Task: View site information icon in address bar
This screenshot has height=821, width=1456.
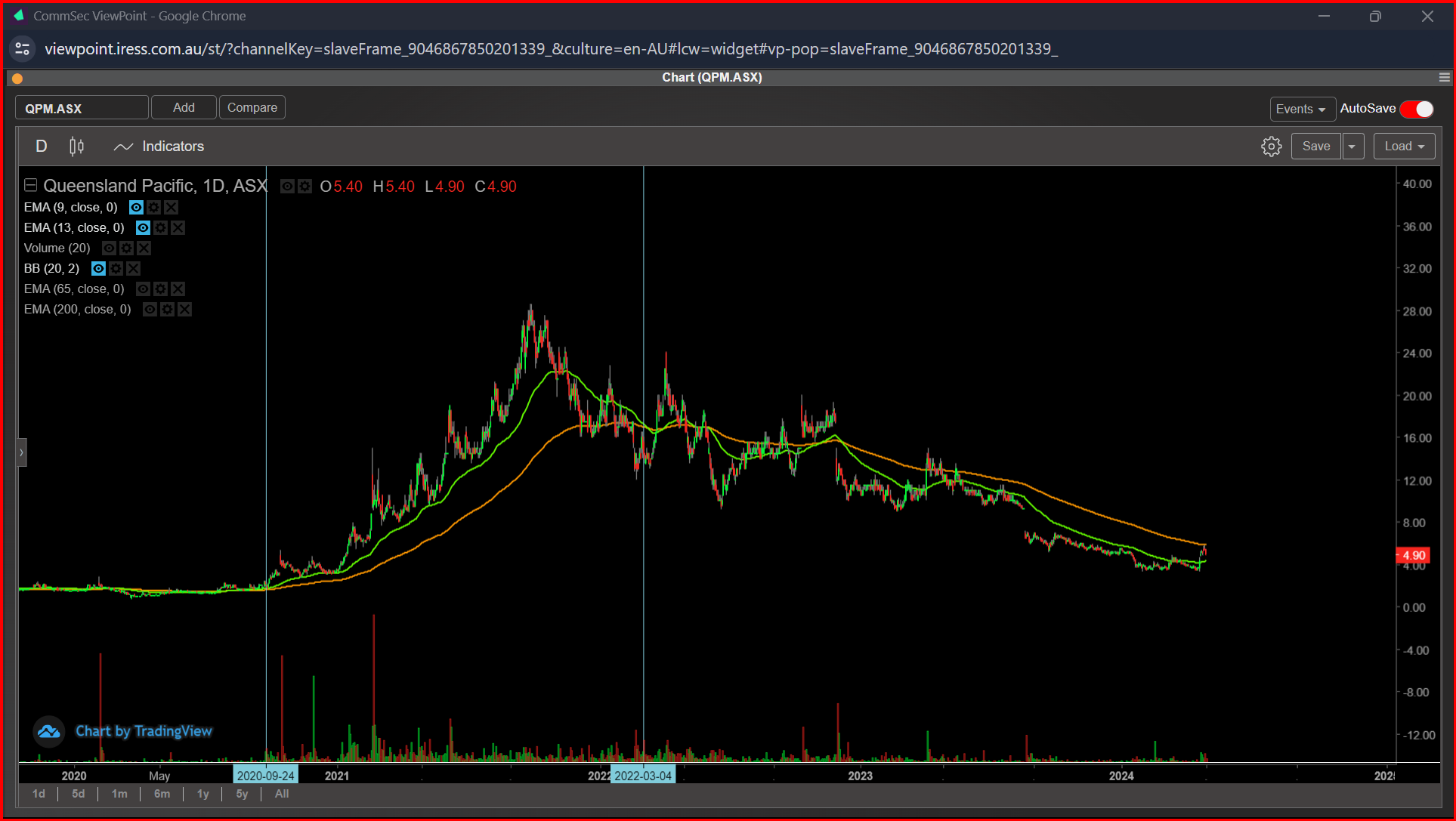Action: click(23, 49)
